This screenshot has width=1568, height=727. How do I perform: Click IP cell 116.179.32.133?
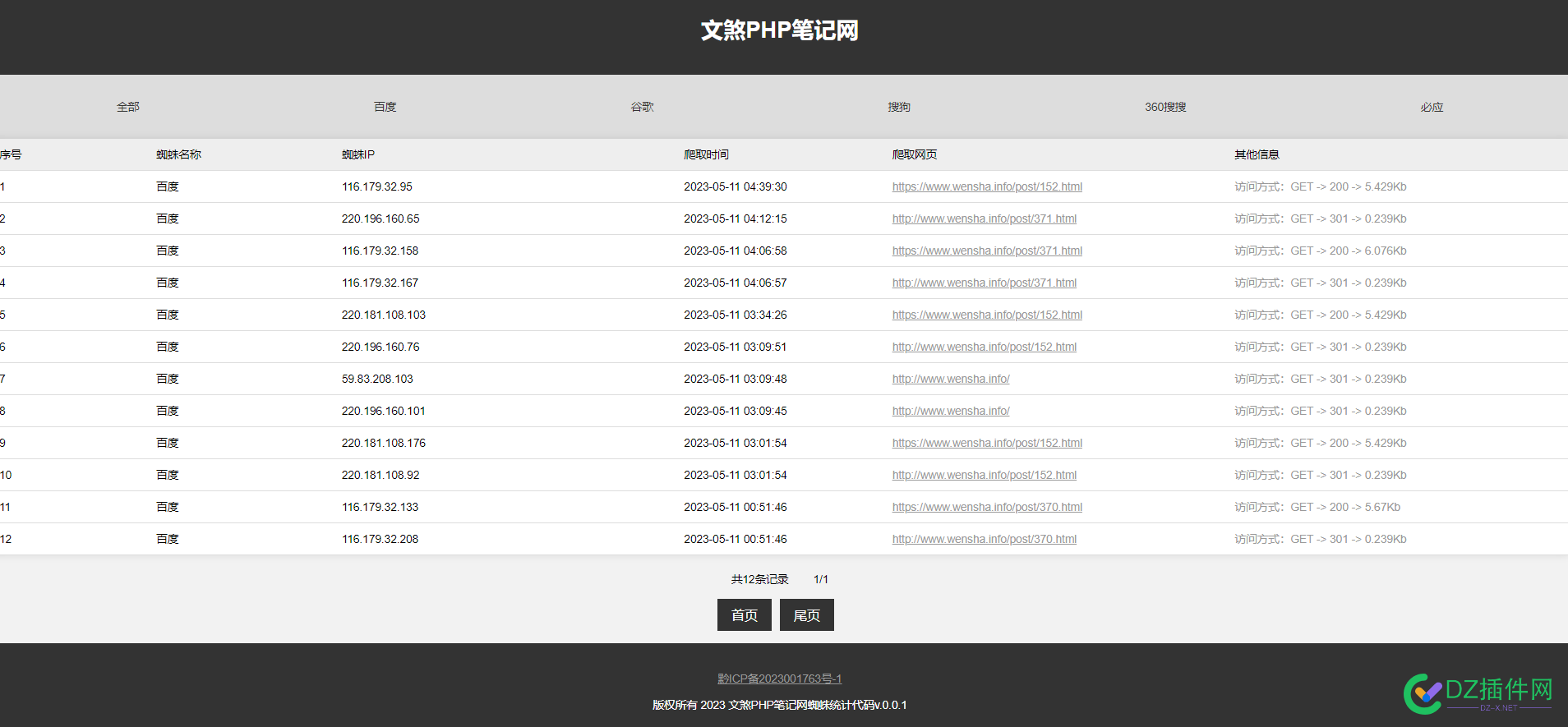pyautogui.click(x=380, y=507)
